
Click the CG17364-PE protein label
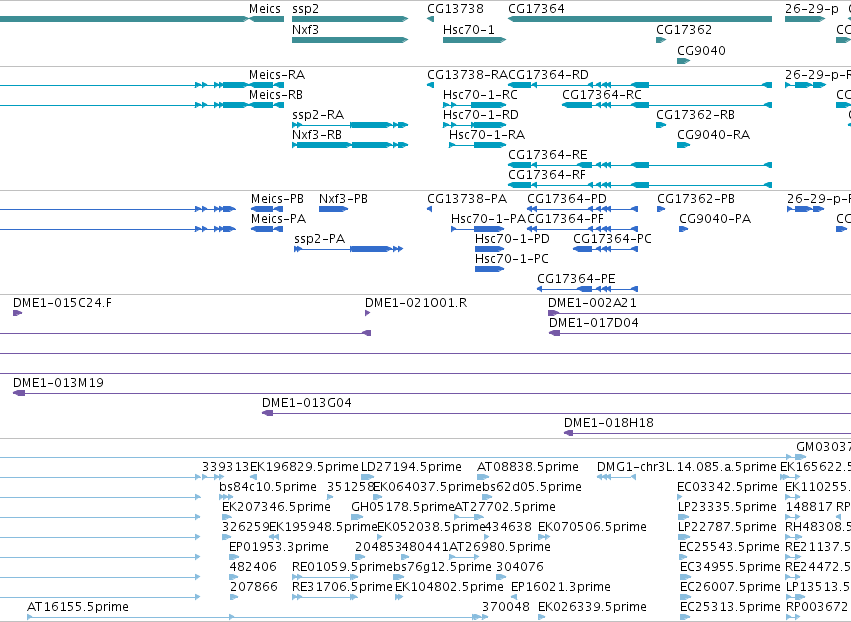[576, 279]
